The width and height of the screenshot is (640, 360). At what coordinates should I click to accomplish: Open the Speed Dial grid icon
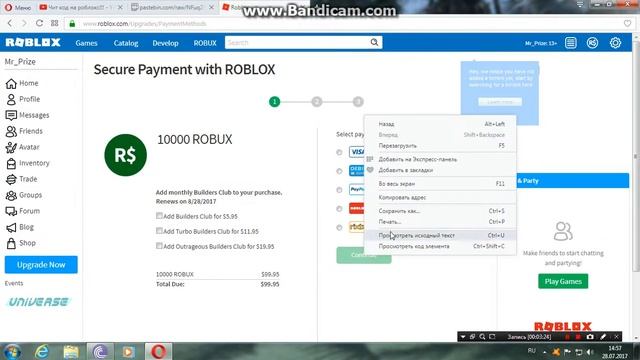pyautogui.click(x=54, y=23)
